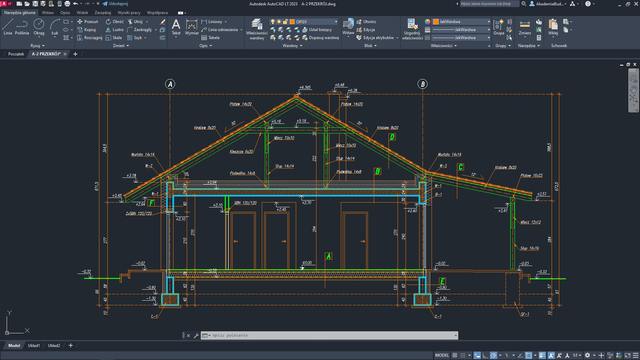
Task: Click the Save icon in quick access toolbar
Action: [x=35, y=4]
